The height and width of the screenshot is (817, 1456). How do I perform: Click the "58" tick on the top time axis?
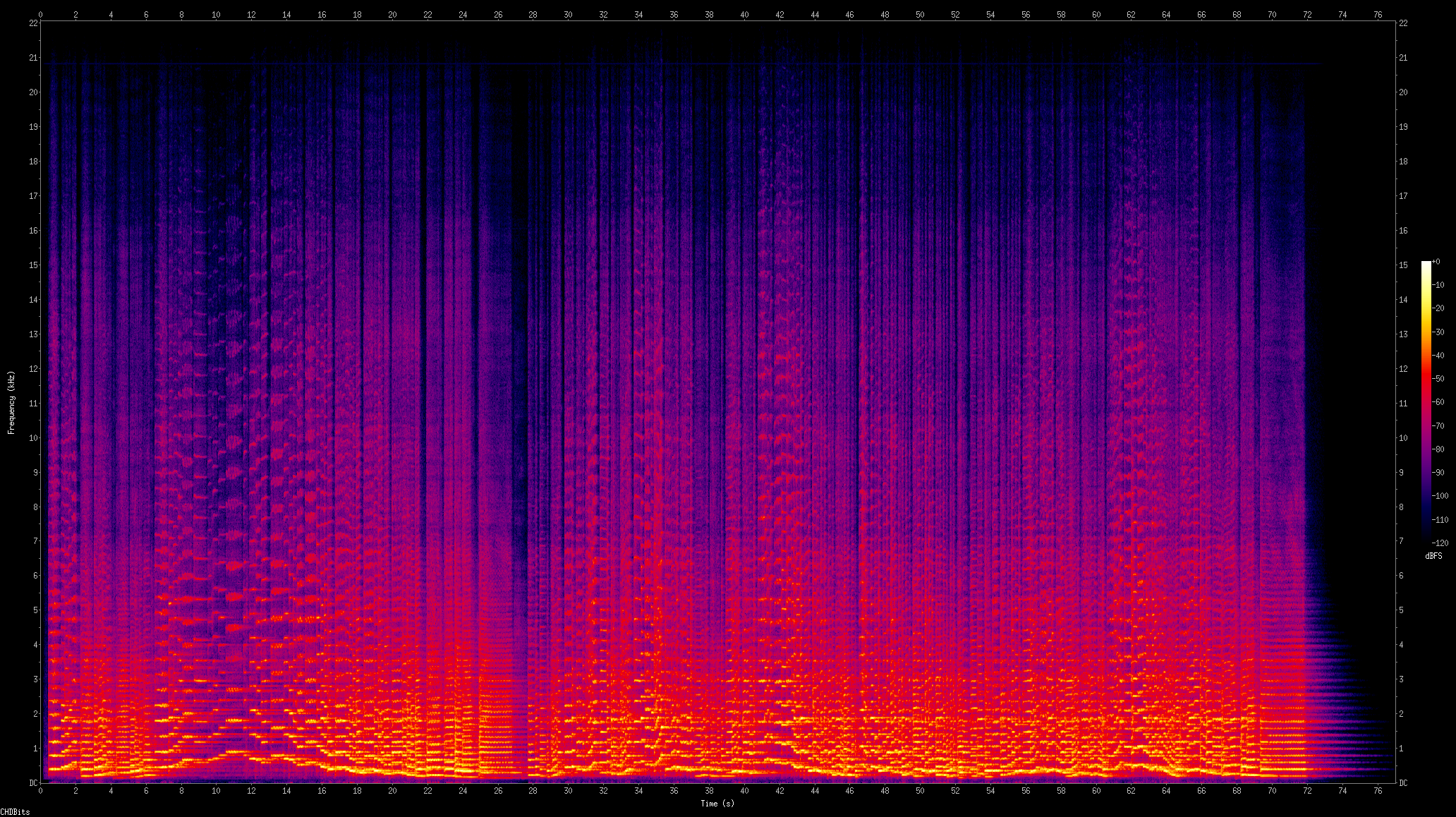1061,15
